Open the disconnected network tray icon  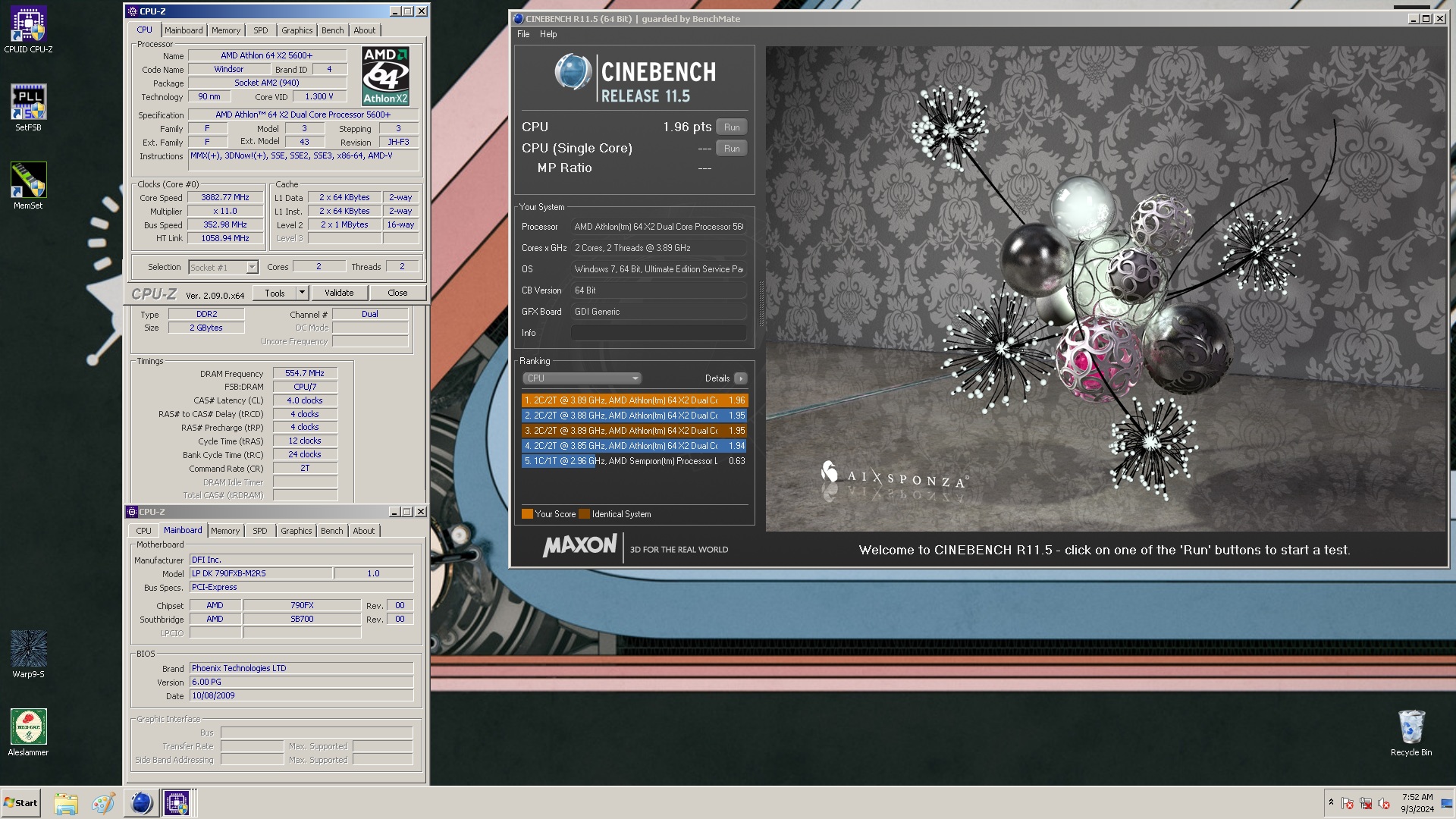click(1366, 803)
